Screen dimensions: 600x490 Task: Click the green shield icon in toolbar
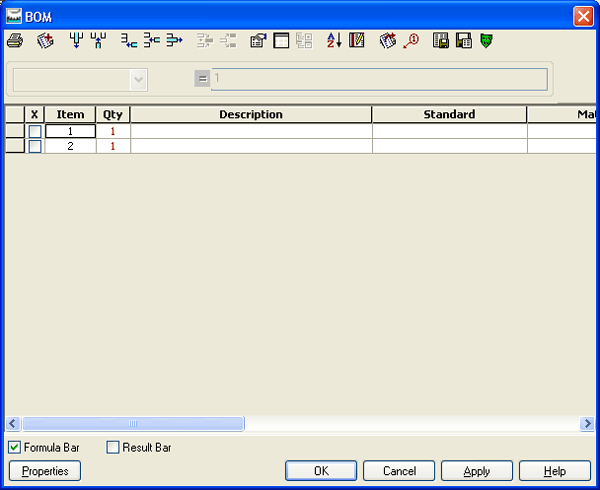[x=486, y=41]
